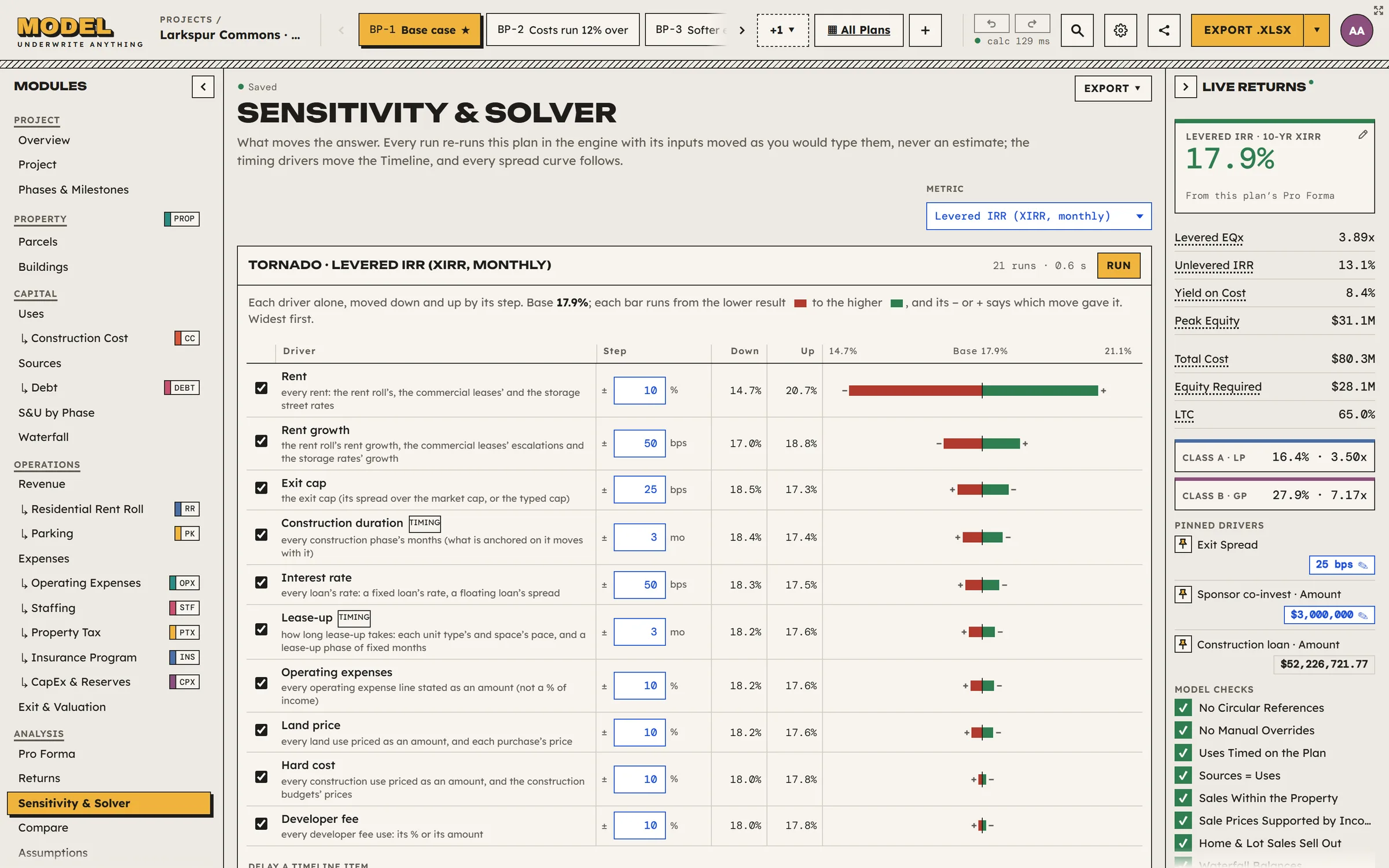Click the share icon button
This screenshot has height=868, width=1389.
point(1164,30)
